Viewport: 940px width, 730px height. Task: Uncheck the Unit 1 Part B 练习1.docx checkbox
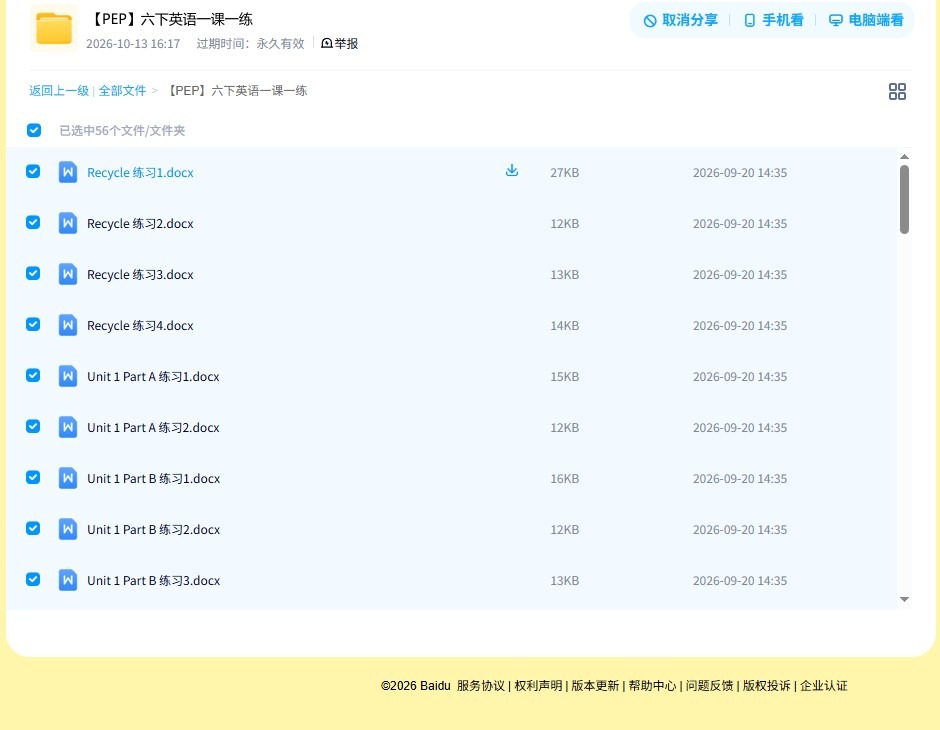pyautogui.click(x=33, y=477)
